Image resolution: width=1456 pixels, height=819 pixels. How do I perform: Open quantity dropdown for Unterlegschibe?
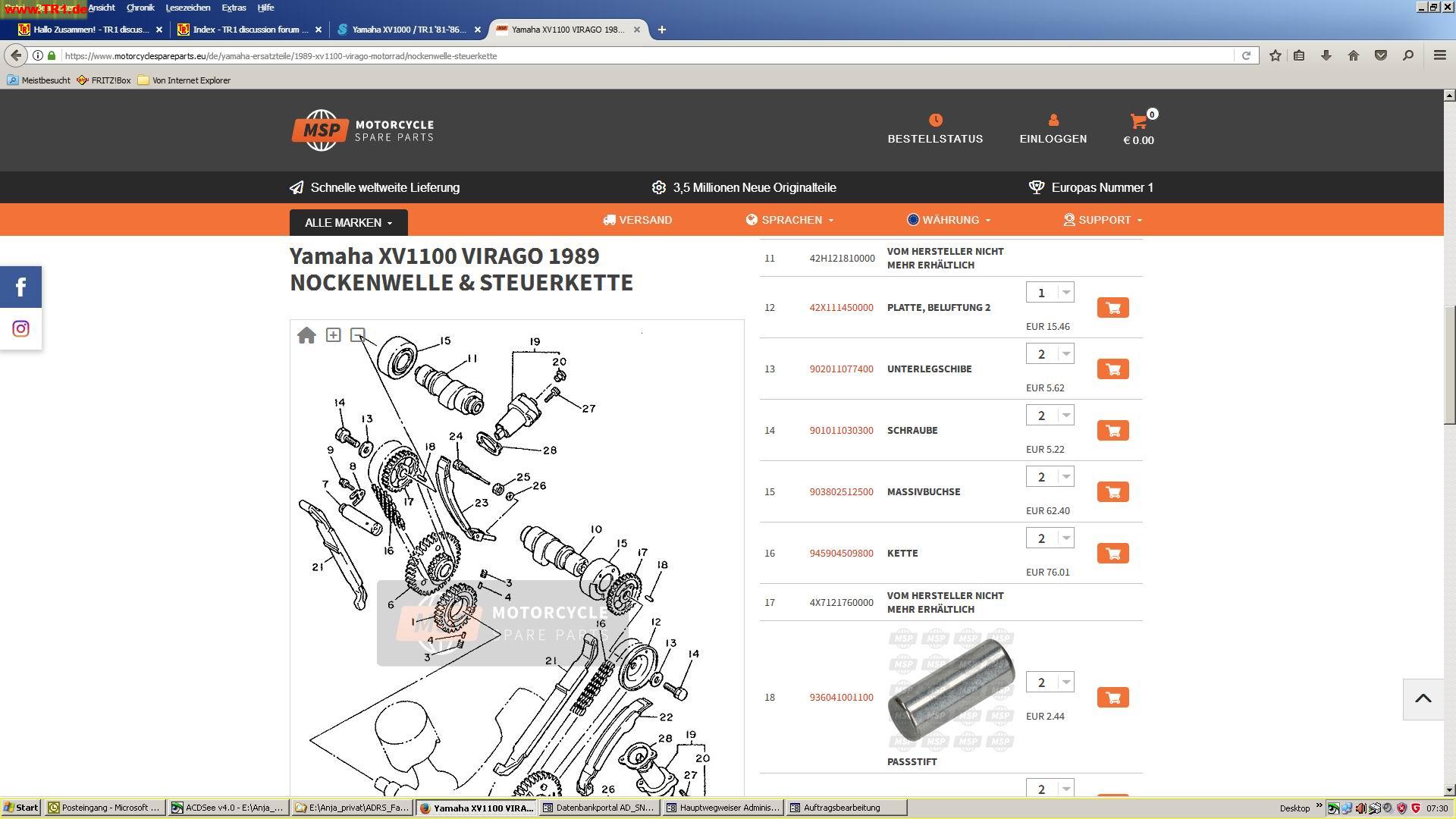[x=1050, y=354]
